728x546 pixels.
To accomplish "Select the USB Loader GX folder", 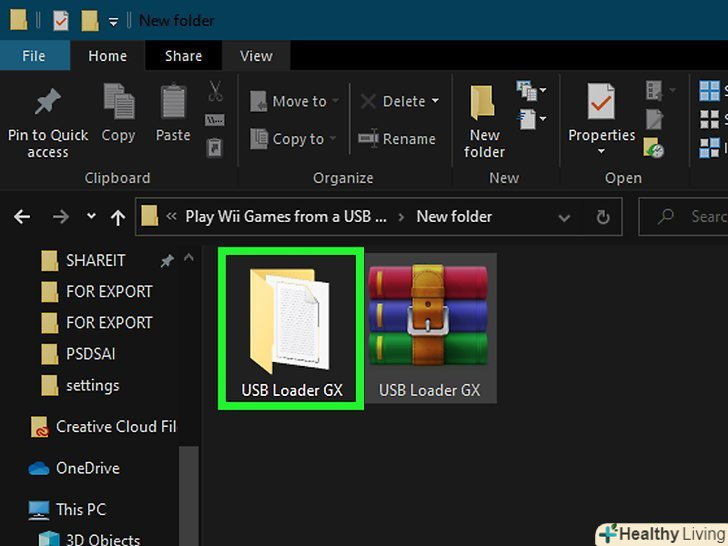I will [x=291, y=329].
